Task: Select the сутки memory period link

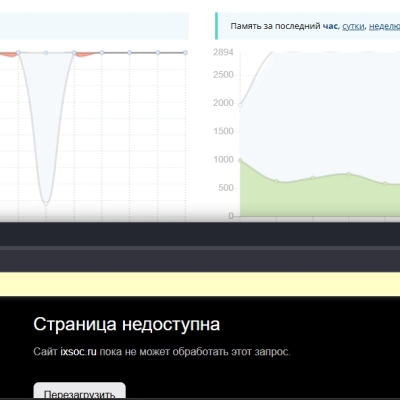Action: coord(353,26)
